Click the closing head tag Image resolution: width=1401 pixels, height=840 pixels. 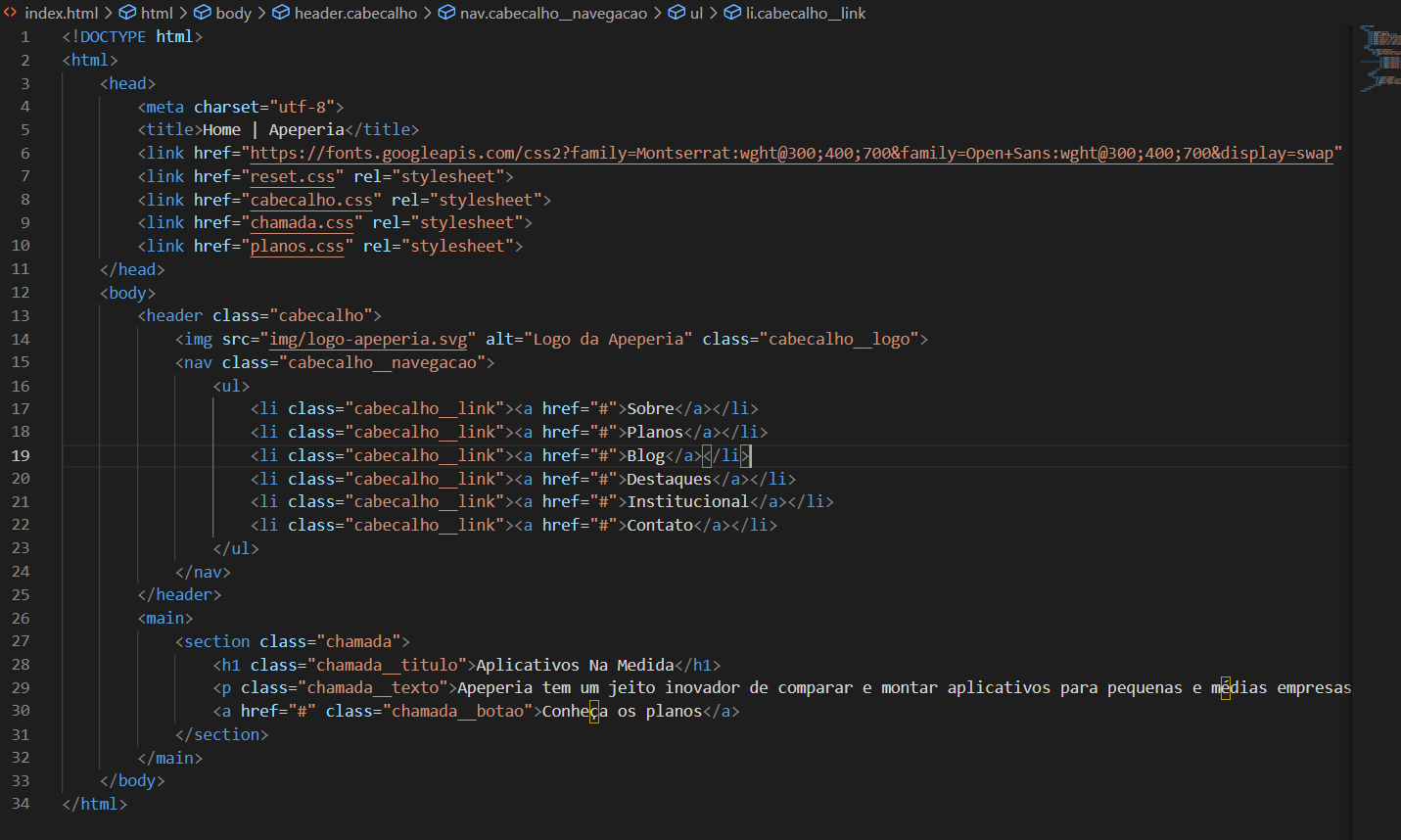click(x=132, y=269)
